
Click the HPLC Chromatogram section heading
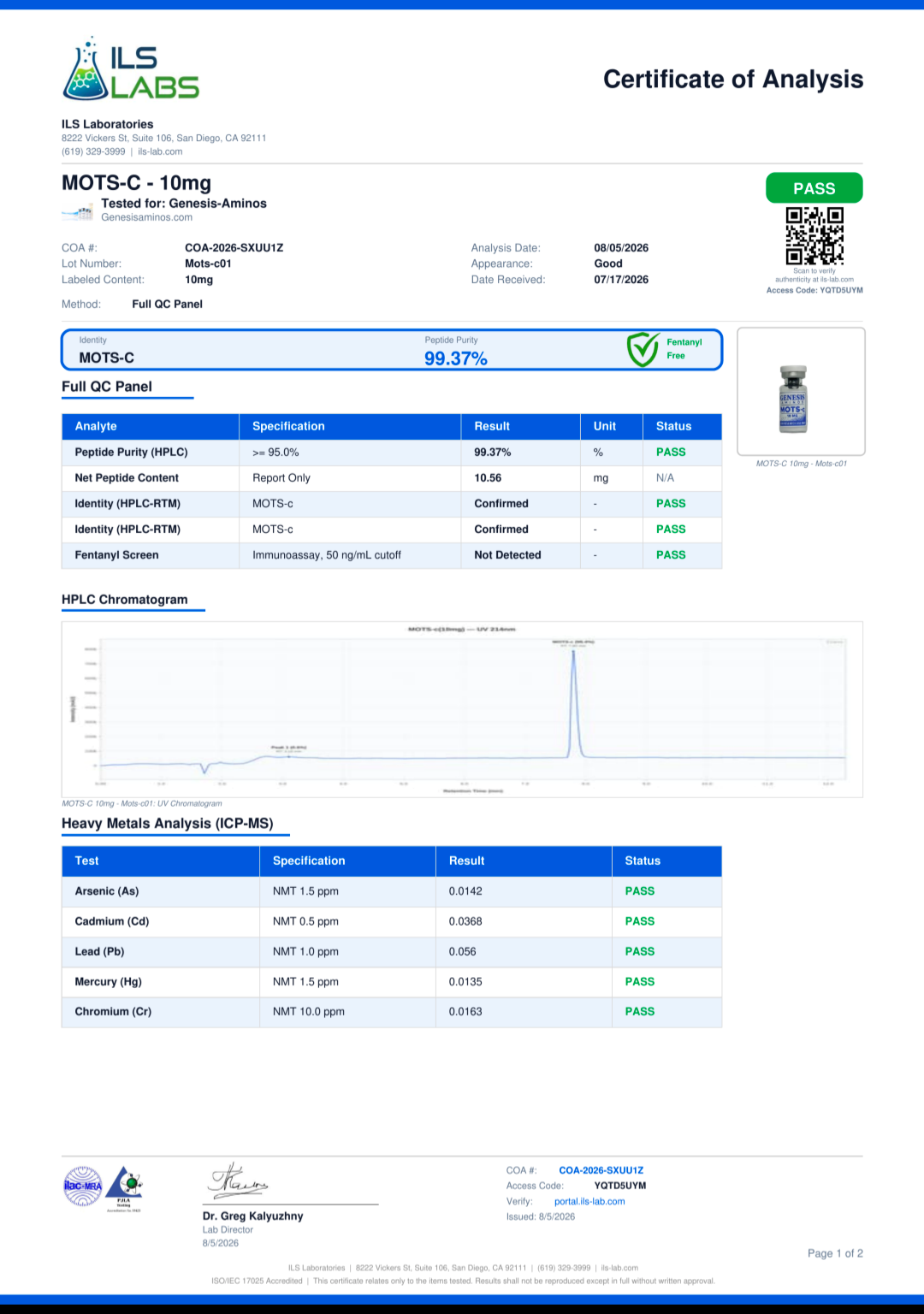tap(125, 600)
